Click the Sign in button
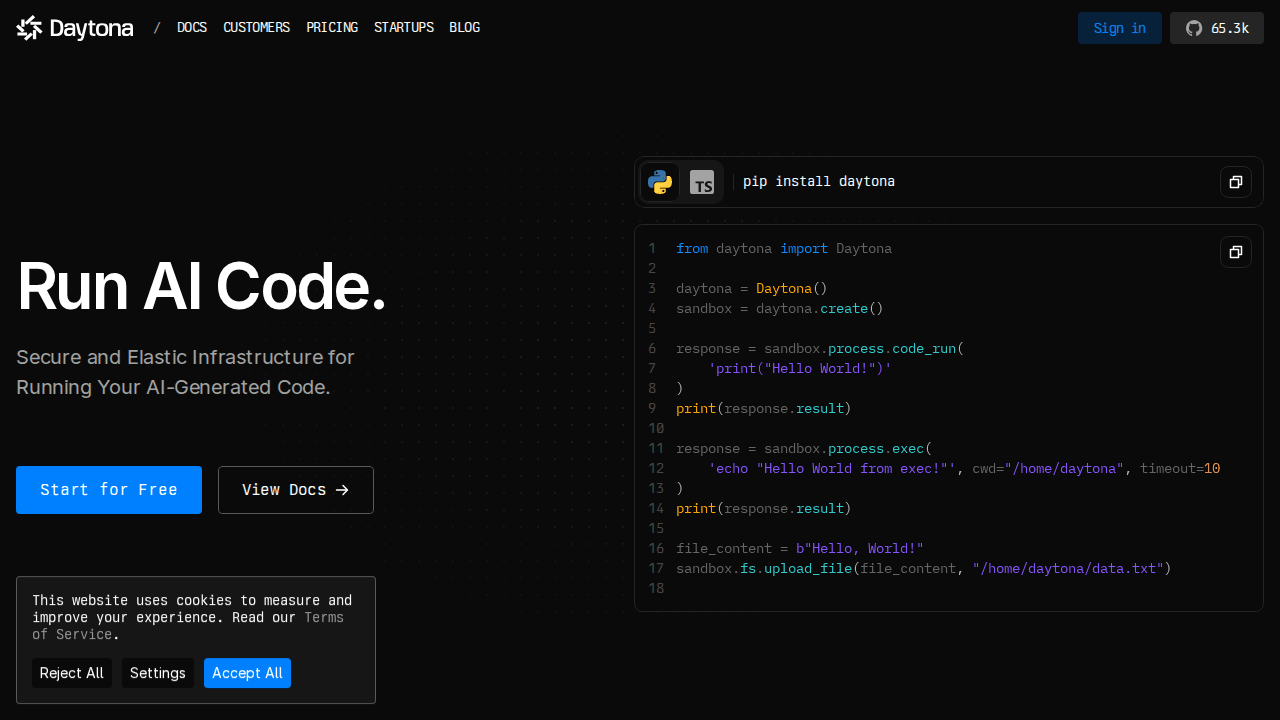This screenshot has height=720, width=1280. coord(1119,28)
